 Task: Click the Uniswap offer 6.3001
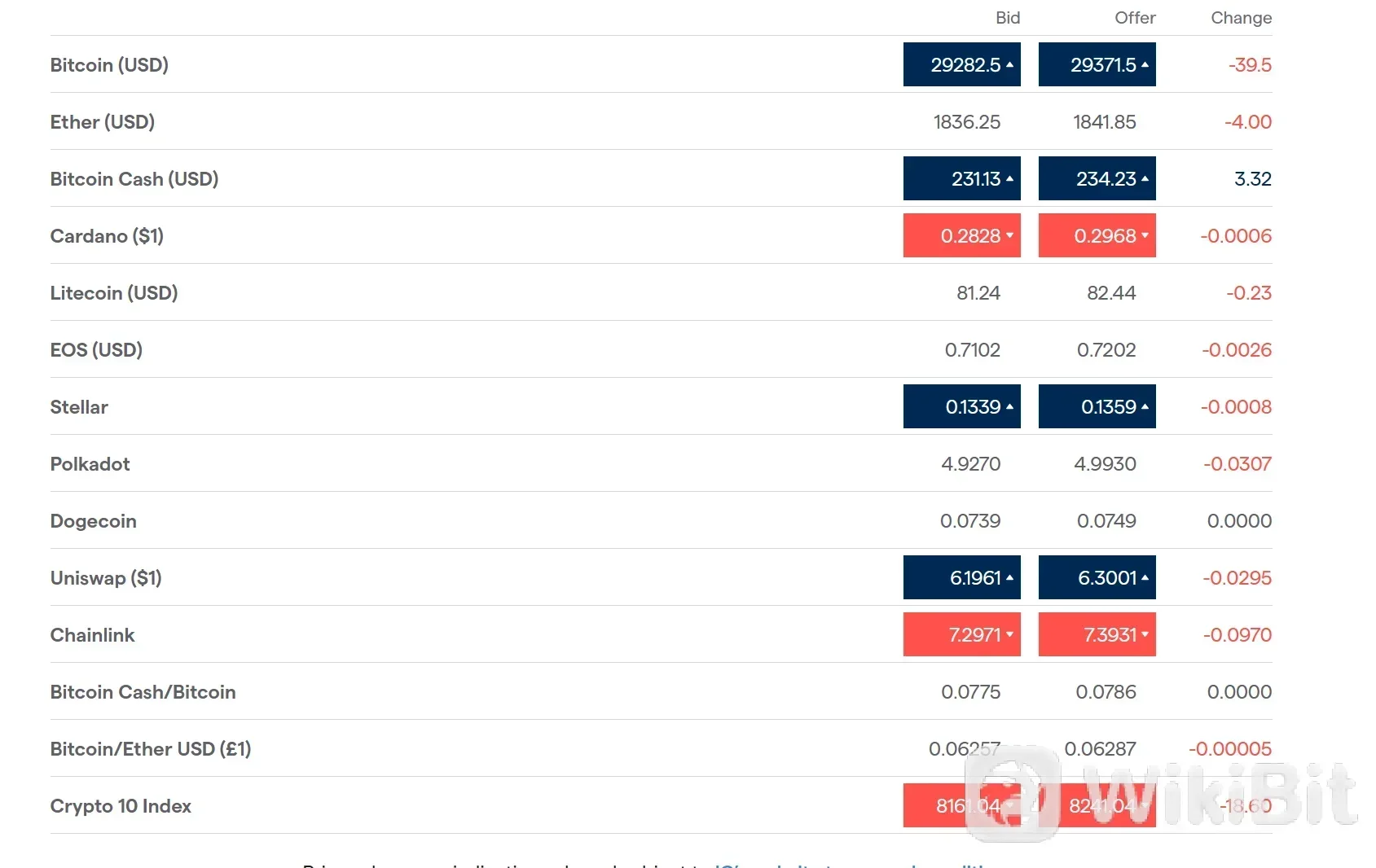click(1097, 577)
